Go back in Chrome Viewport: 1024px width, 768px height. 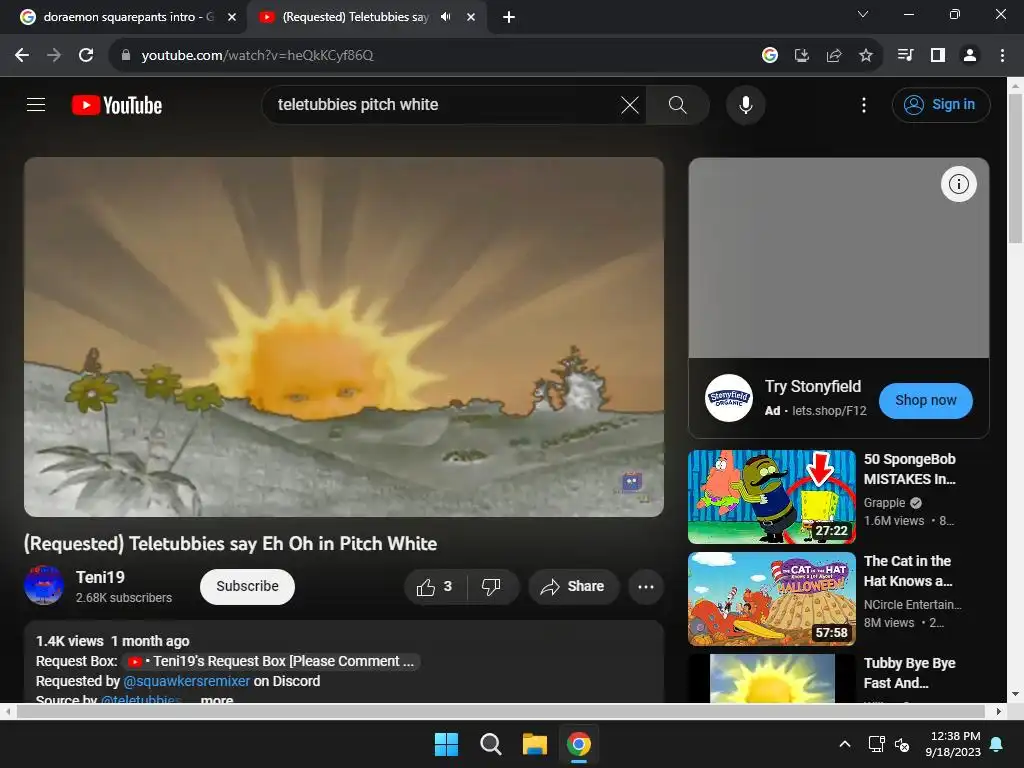tap(22, 55)
